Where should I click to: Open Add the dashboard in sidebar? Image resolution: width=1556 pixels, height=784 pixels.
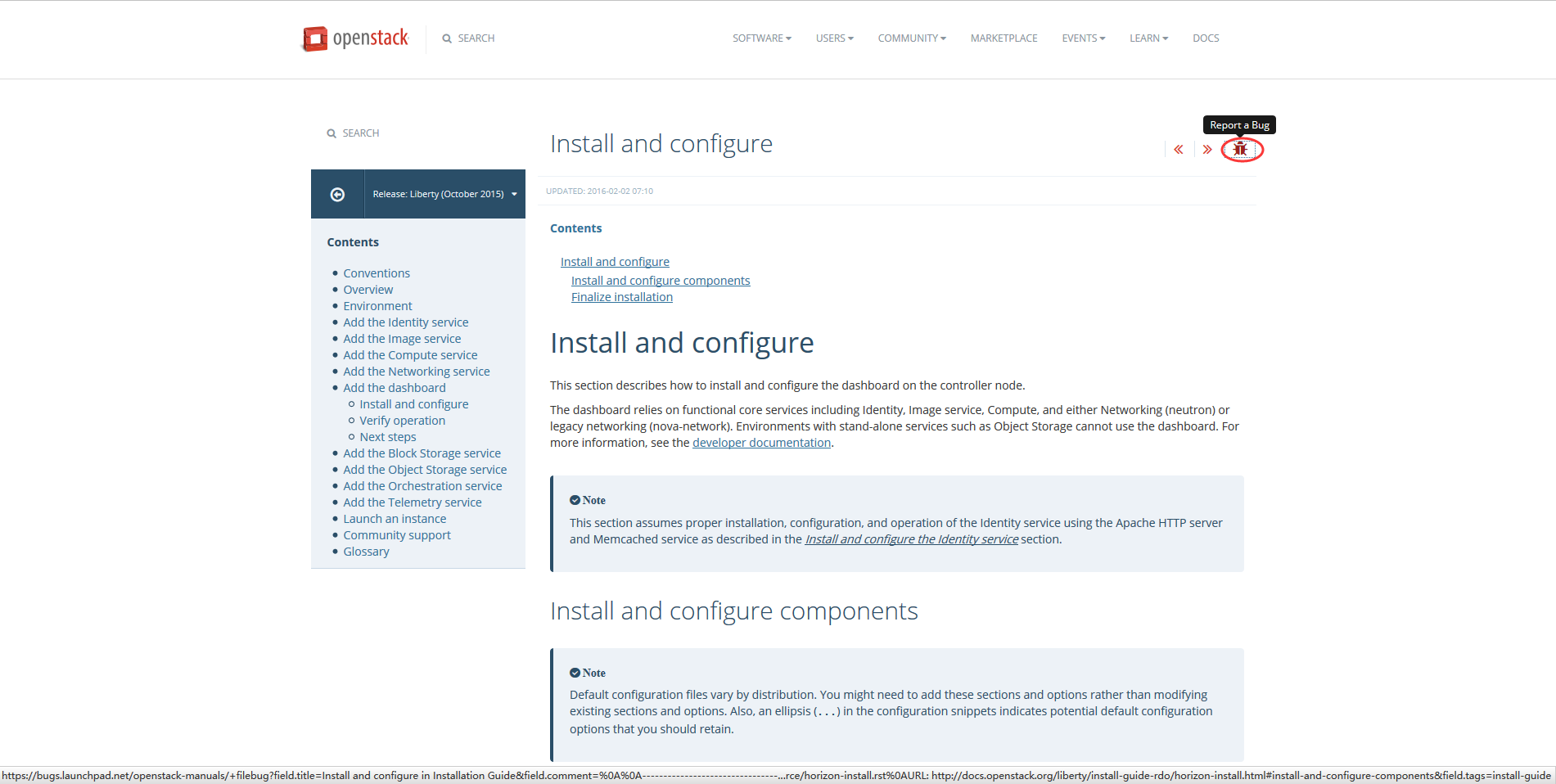coord(395,388)
